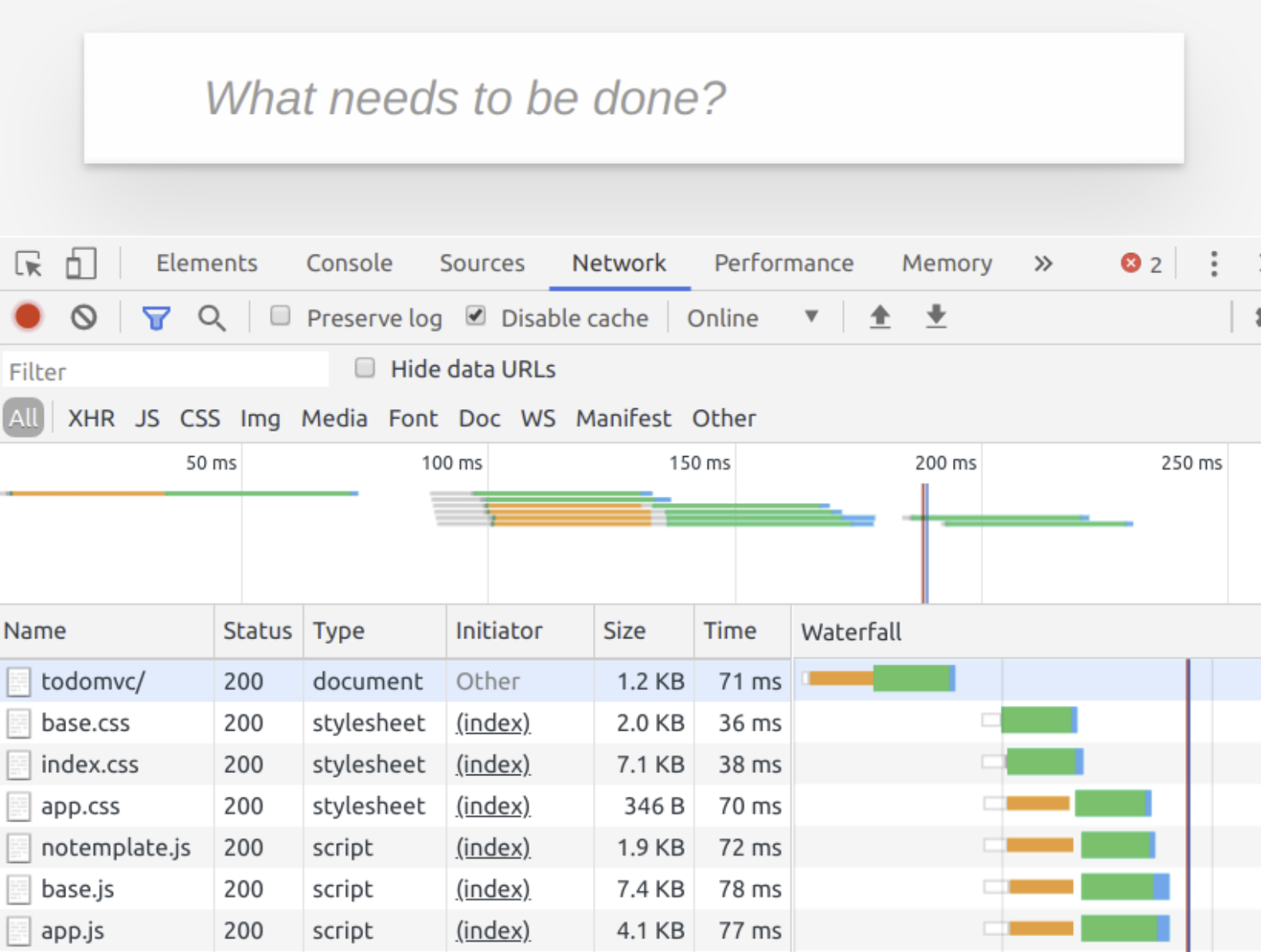This screenshot has height=952, width=1261.
Task: Switch to the Console tab
Action: pos(349,263)
